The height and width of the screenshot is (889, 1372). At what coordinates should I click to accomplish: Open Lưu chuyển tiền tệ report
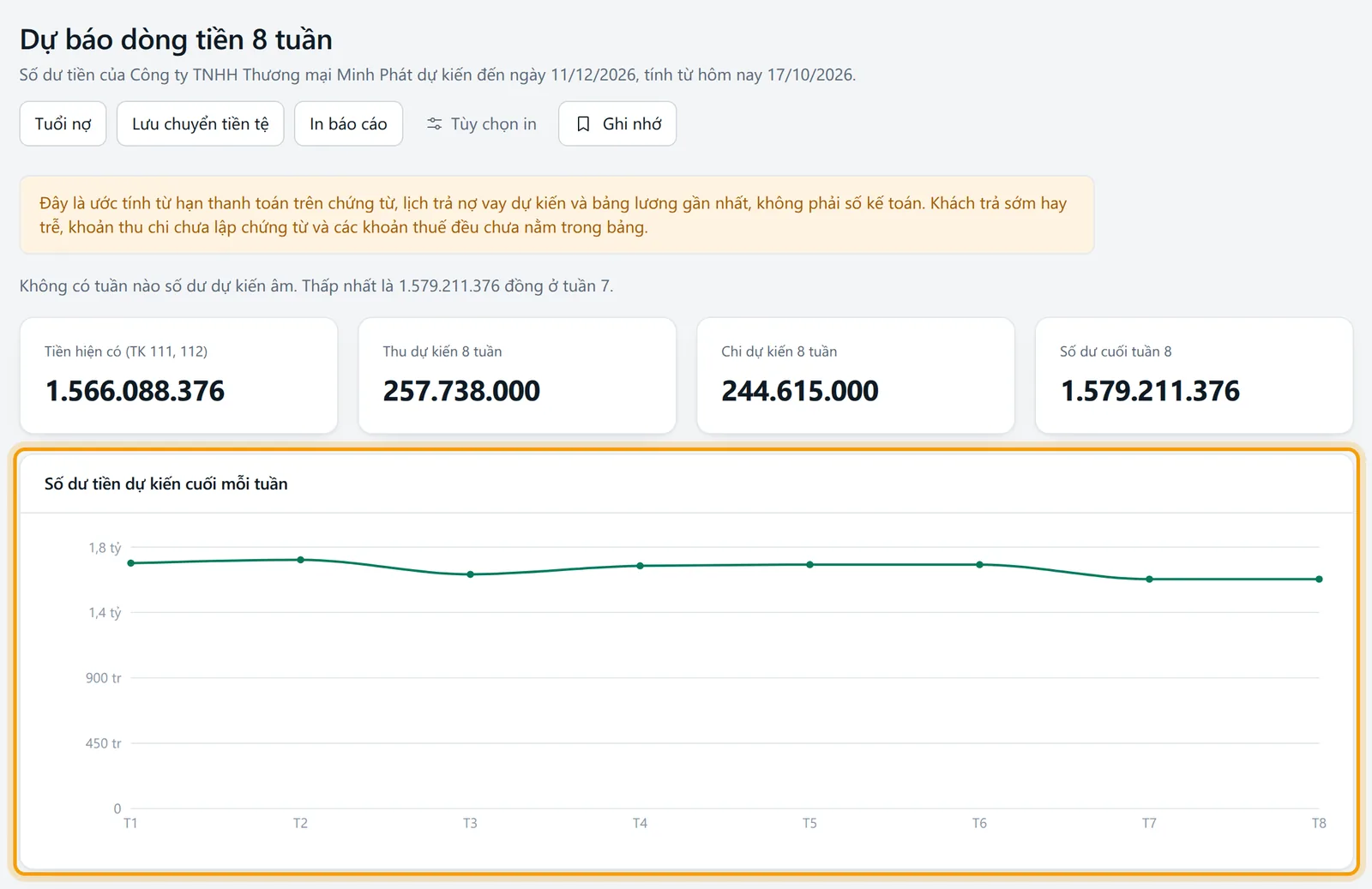click(x=201, y=123)
